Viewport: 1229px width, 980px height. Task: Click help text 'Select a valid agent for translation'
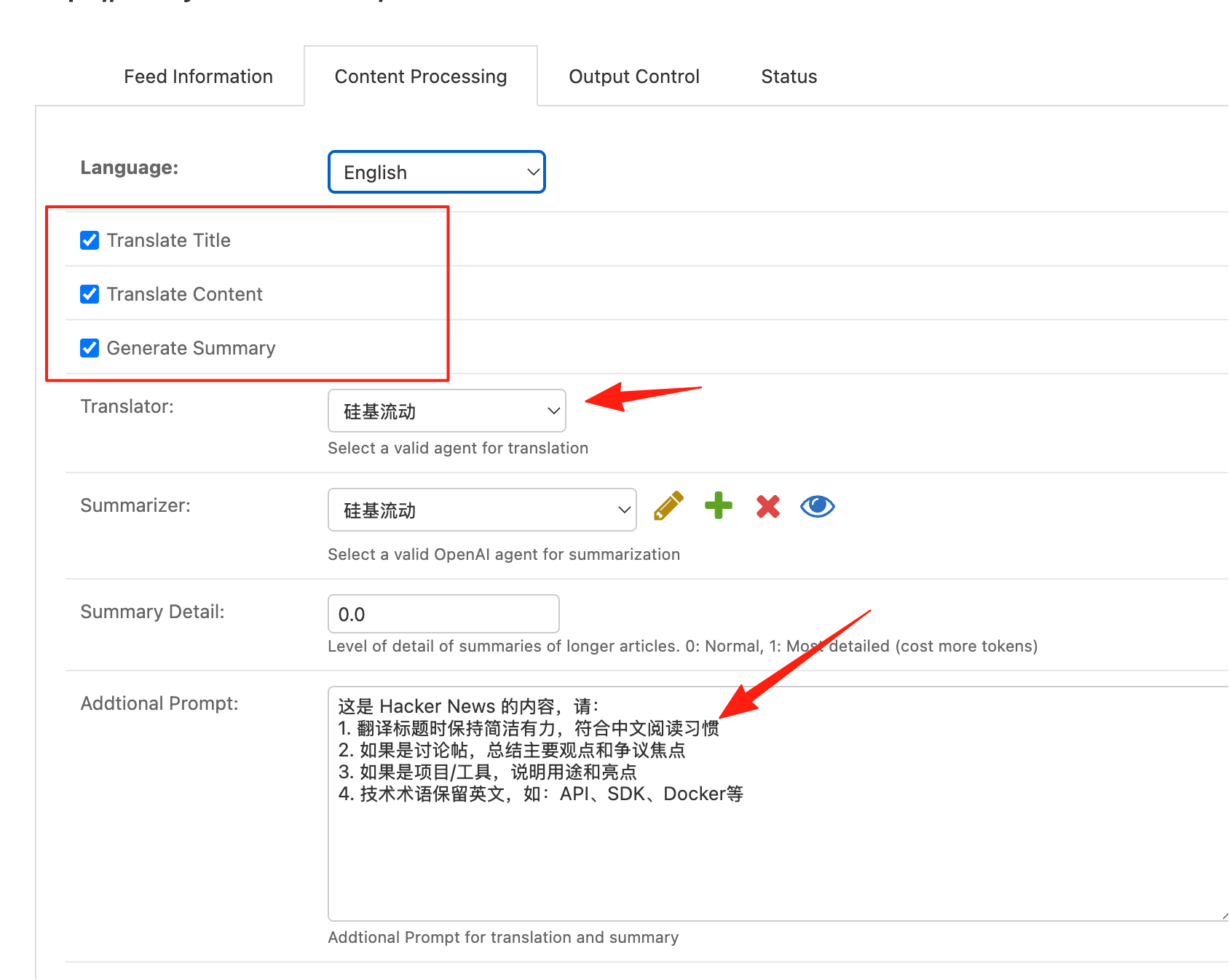(458, 448)
